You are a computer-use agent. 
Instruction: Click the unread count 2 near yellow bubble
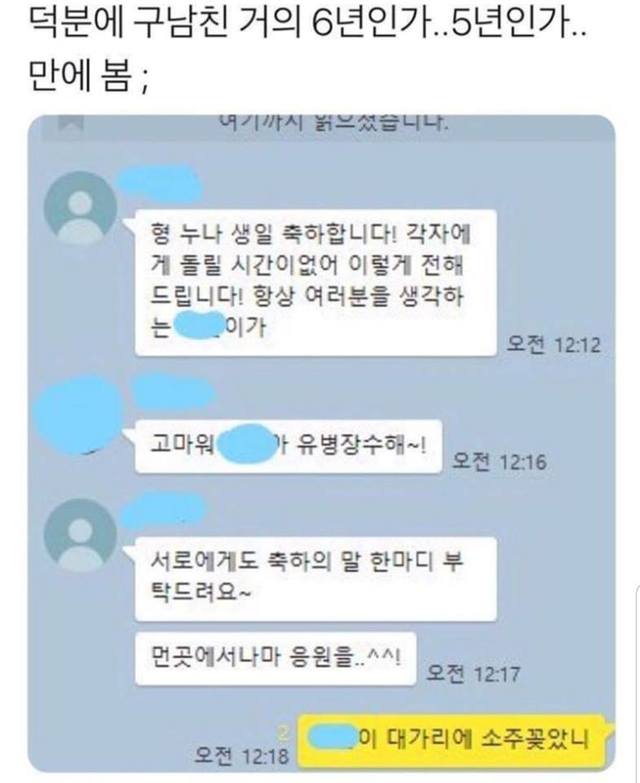click(x=284, y=733)
